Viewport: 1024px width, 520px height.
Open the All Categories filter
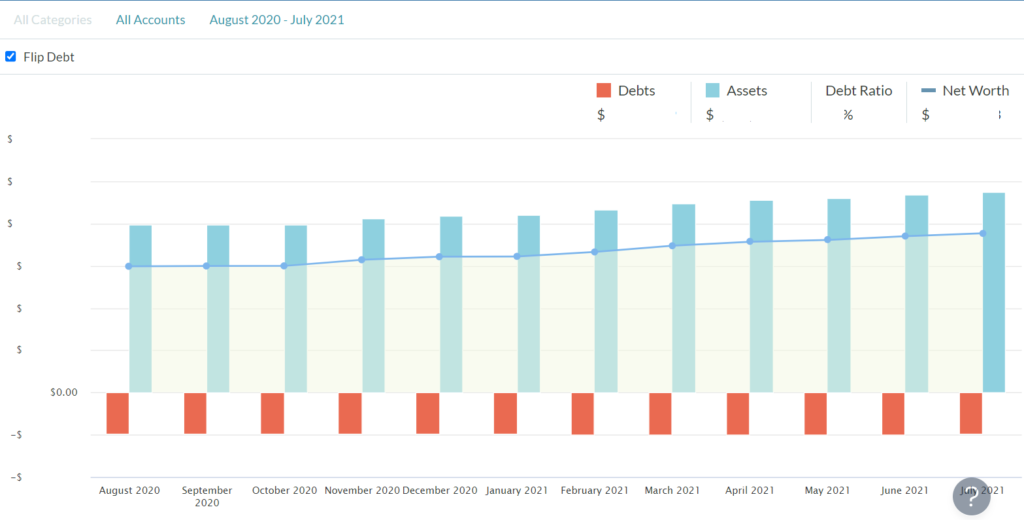point(53,20)
